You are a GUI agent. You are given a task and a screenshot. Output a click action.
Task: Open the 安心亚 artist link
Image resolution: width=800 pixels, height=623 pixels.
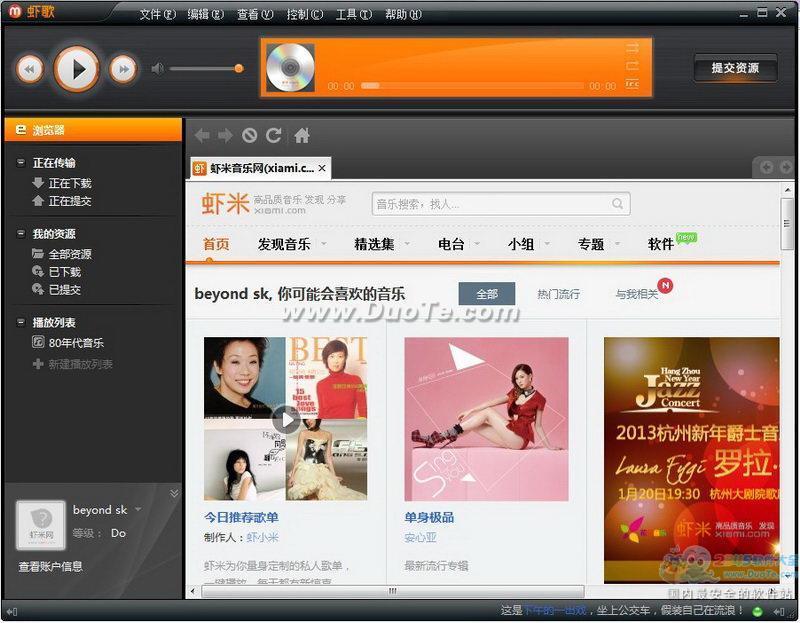coord(420,537)
